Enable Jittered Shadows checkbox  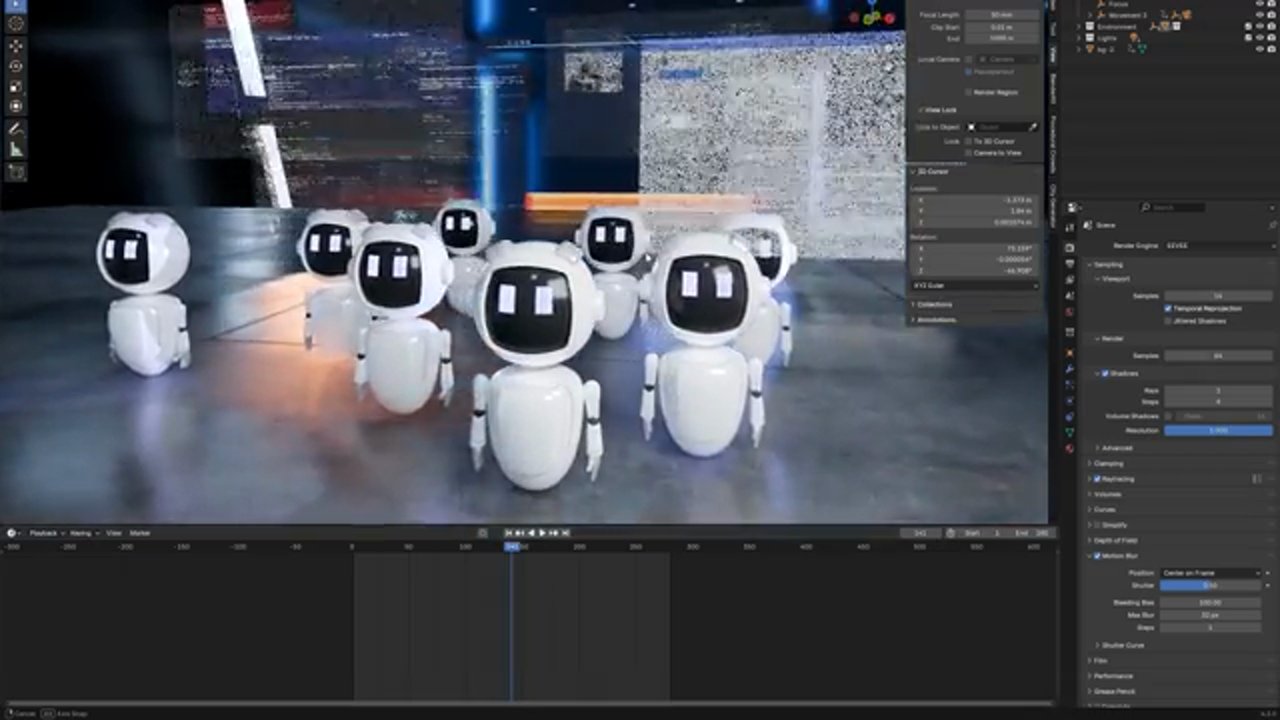[1168, 321]
